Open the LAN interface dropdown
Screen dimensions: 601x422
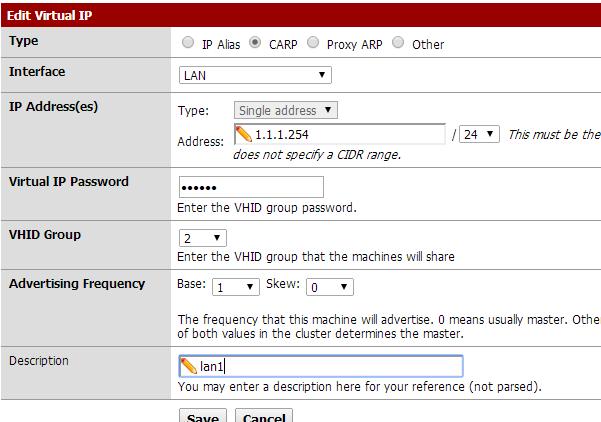point(255,75)
